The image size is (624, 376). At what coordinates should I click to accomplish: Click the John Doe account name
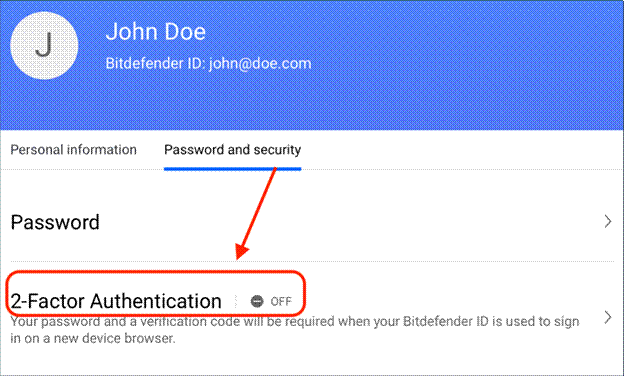[x=156, y=31]
